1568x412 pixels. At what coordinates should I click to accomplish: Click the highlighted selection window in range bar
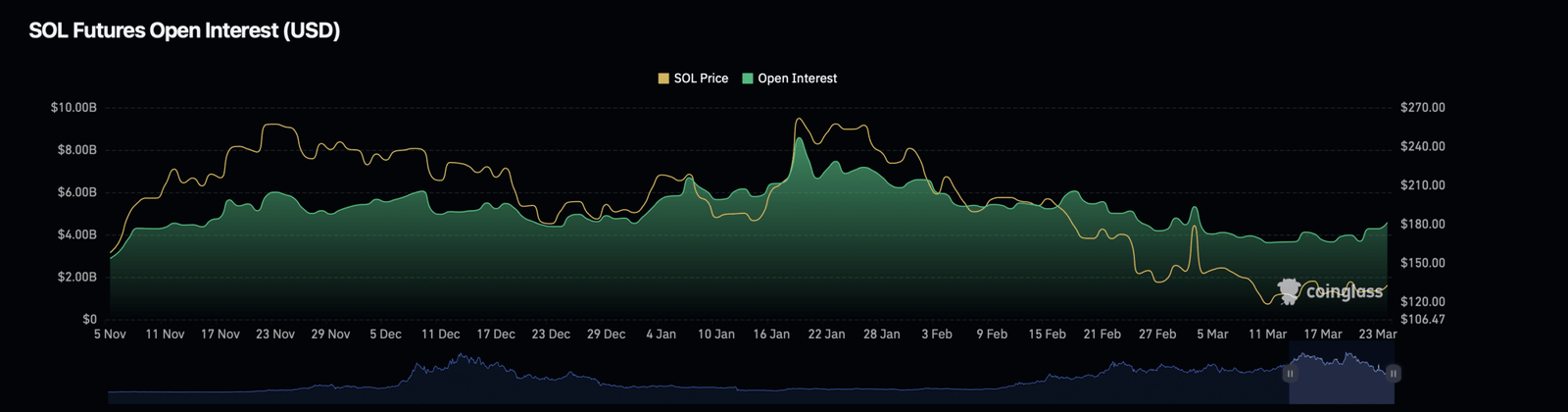click(x=1341, y=378)
